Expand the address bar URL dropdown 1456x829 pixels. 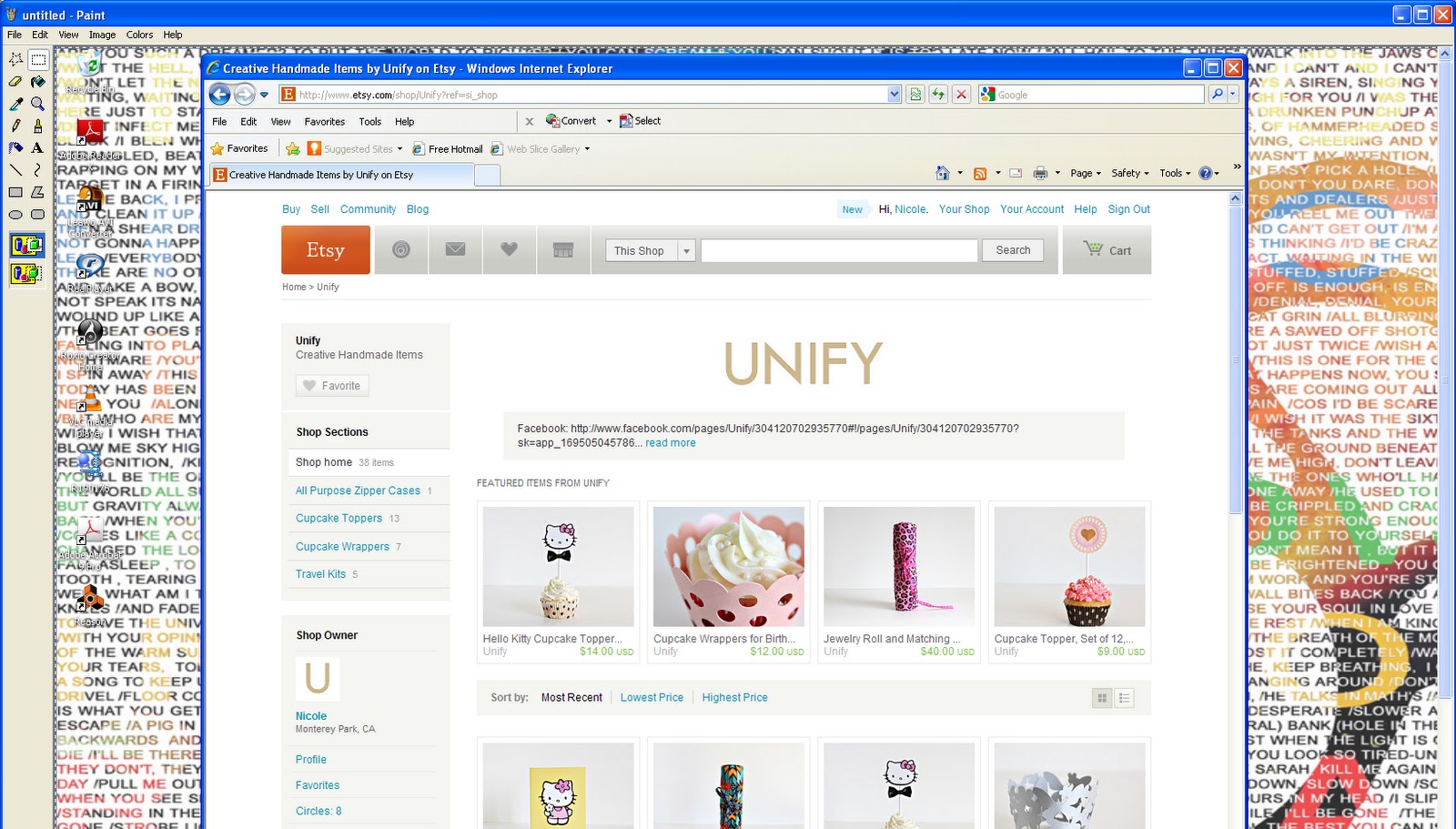[894, 95]
